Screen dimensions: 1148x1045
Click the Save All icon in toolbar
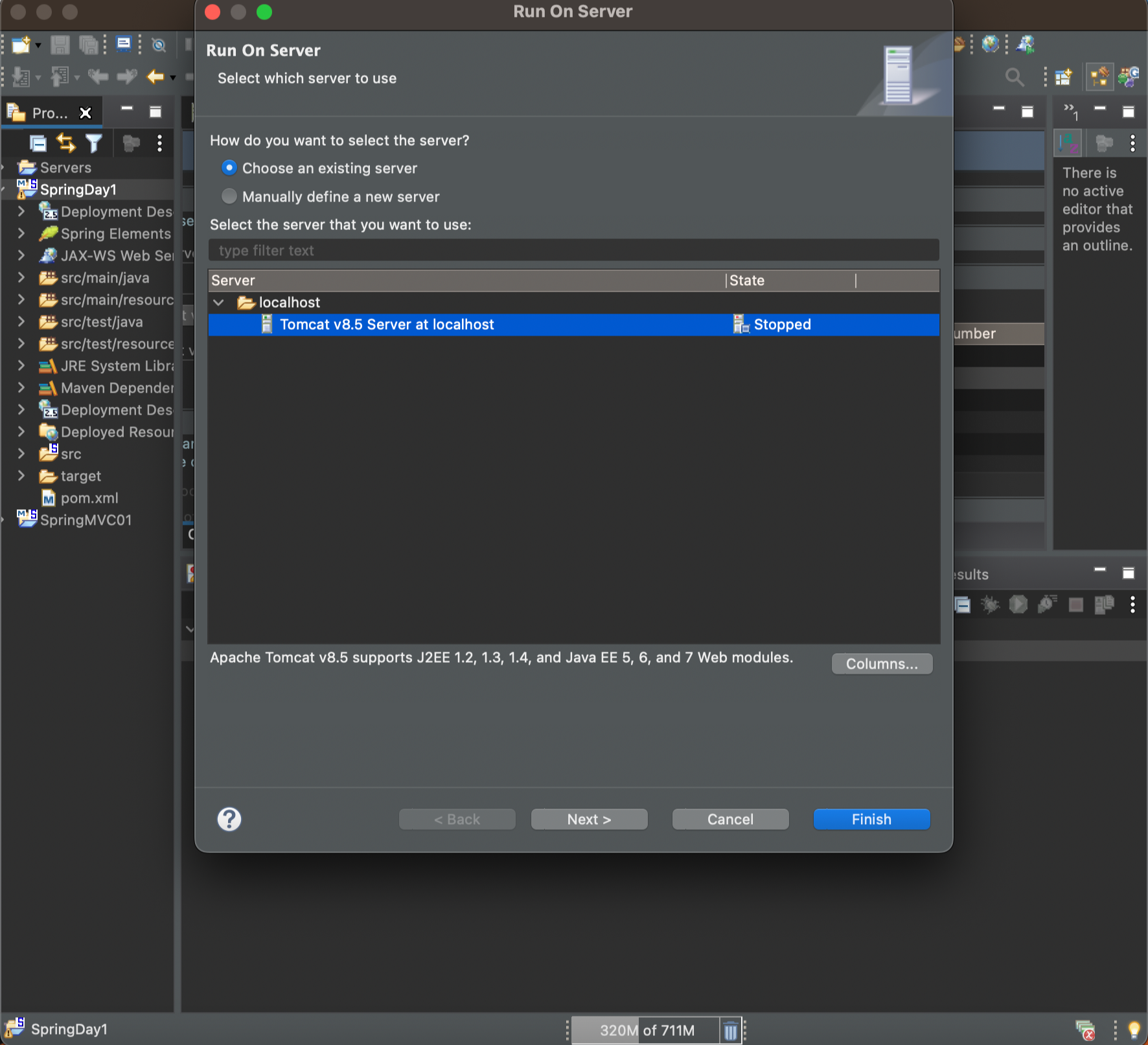(88, 45)
